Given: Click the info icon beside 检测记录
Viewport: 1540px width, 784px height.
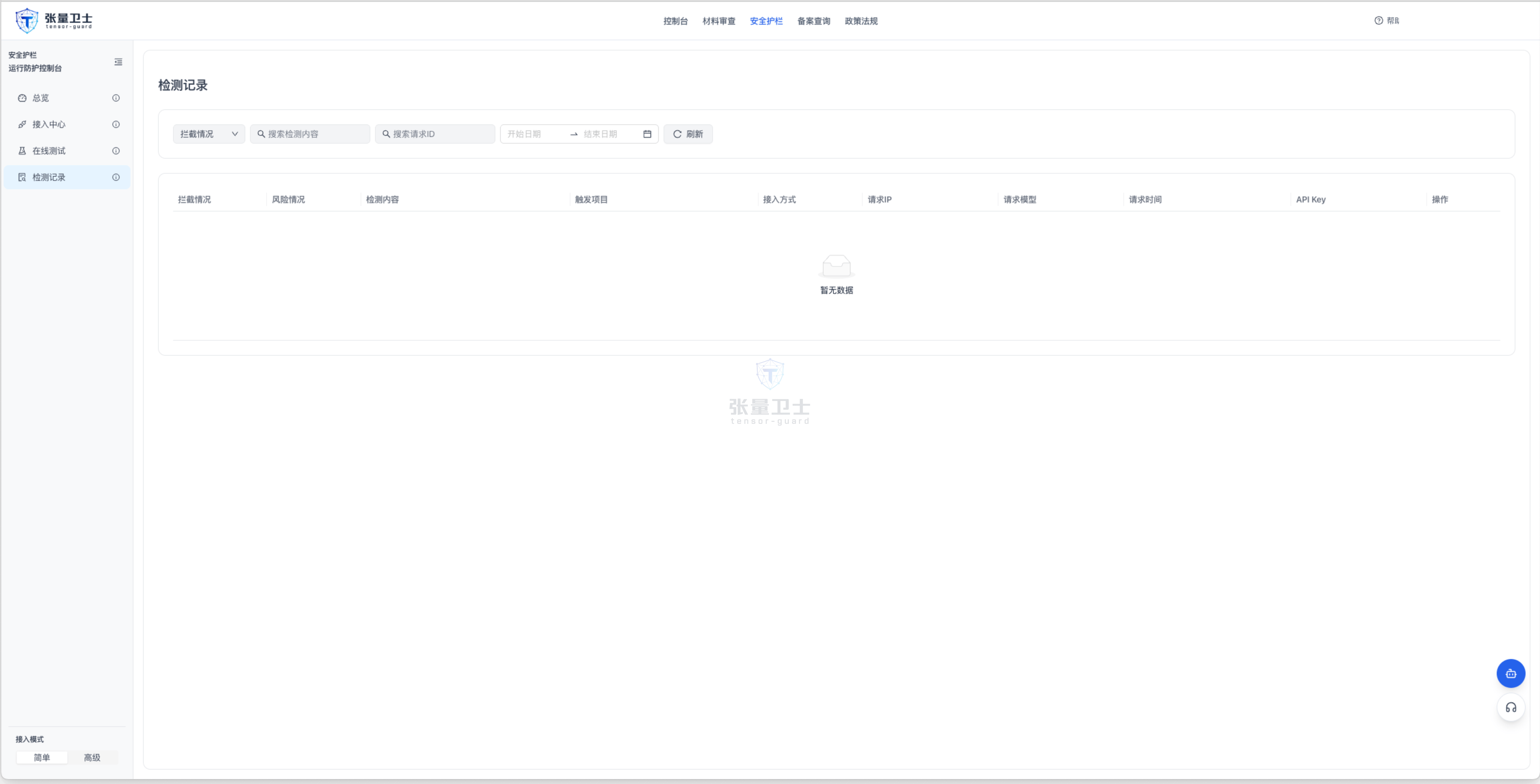Looking at the screenshot, I should pos(116,177).
